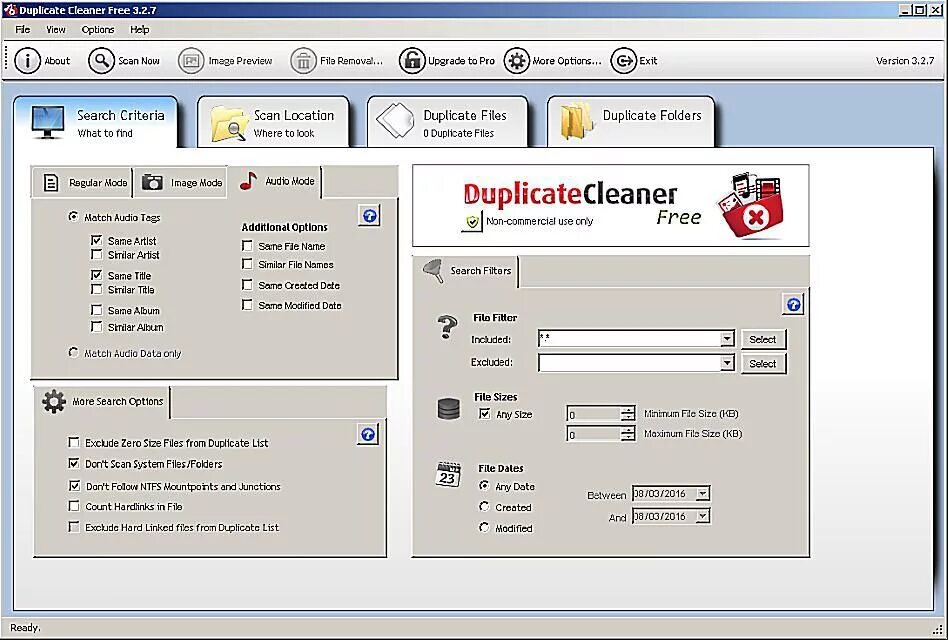Open the Options menu
The image size is (948, 640).
tap(97, 29)
